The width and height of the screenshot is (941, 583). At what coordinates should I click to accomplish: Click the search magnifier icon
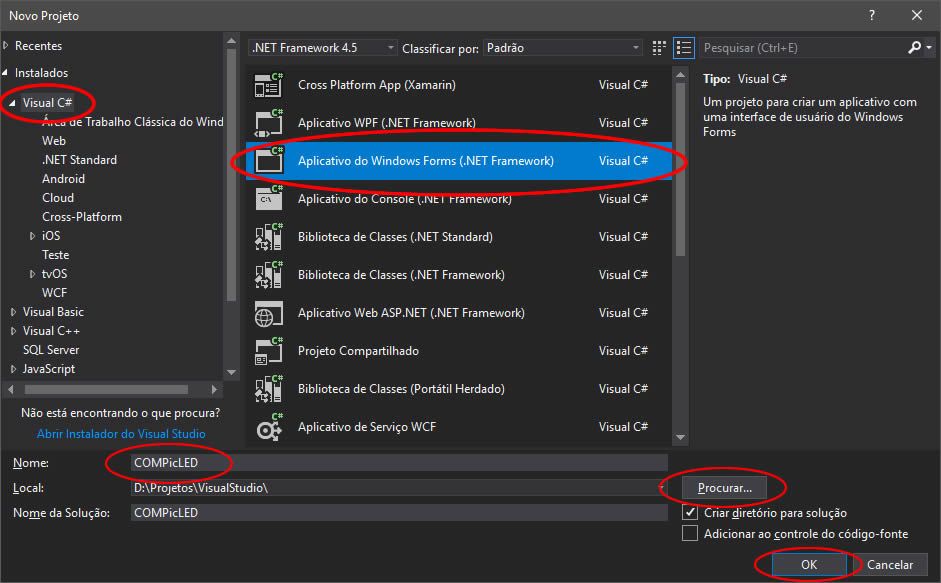coord(914,47)
